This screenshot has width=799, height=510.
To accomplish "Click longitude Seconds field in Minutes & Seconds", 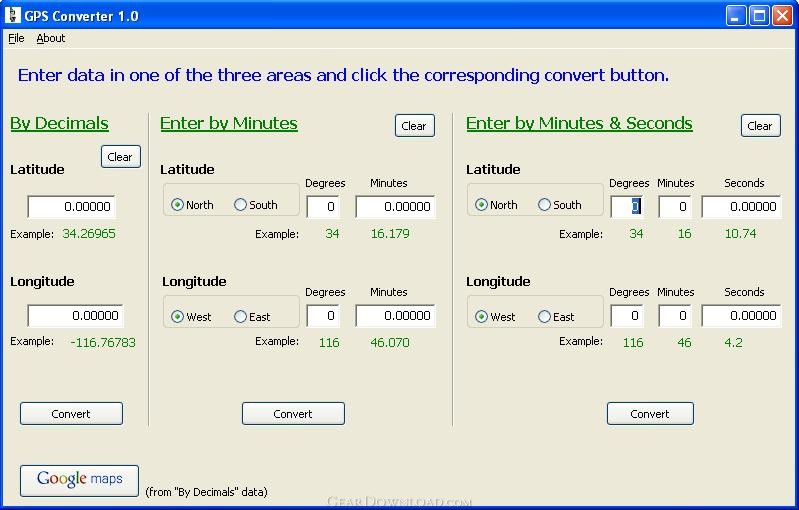I will [741, 315].
